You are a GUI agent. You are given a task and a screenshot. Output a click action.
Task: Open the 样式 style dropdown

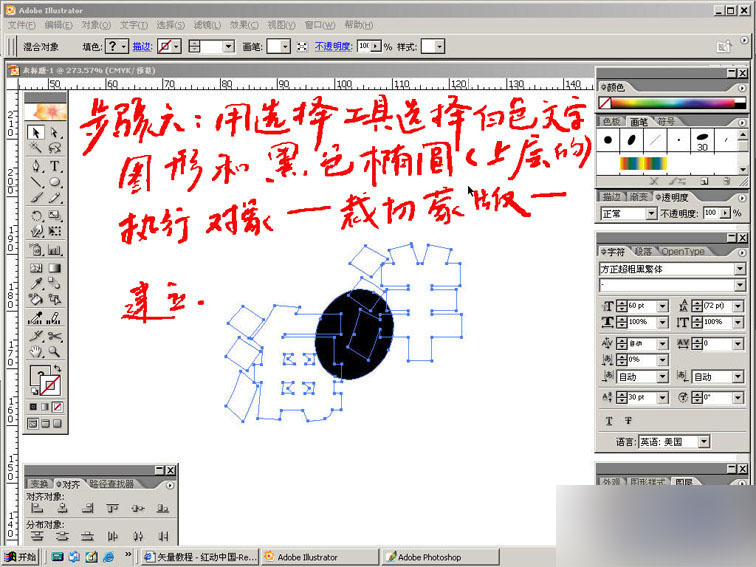[x=439, y=46]
